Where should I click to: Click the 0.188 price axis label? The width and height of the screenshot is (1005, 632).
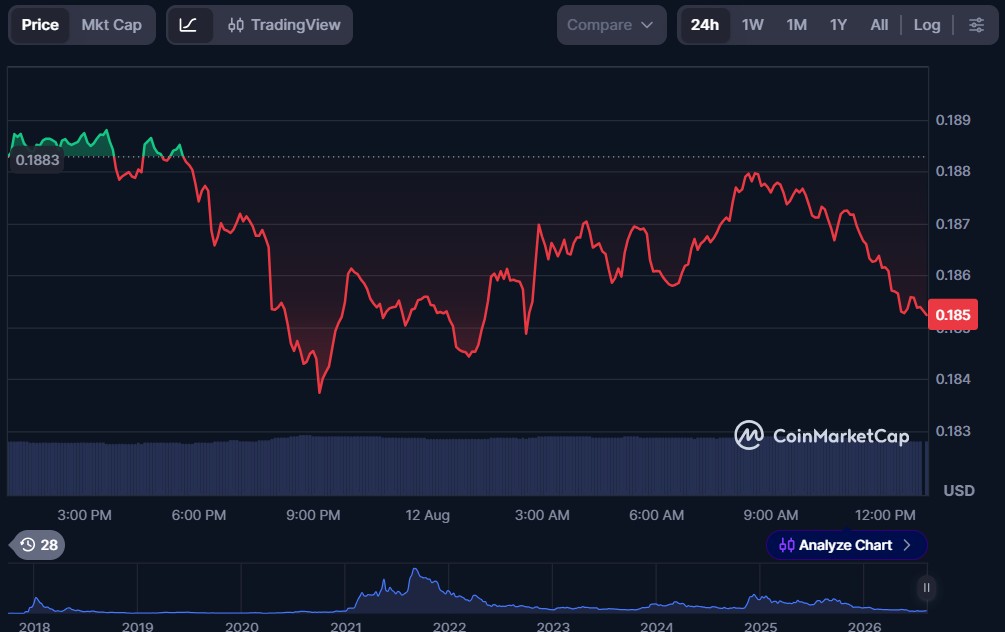tap(953, 171)
